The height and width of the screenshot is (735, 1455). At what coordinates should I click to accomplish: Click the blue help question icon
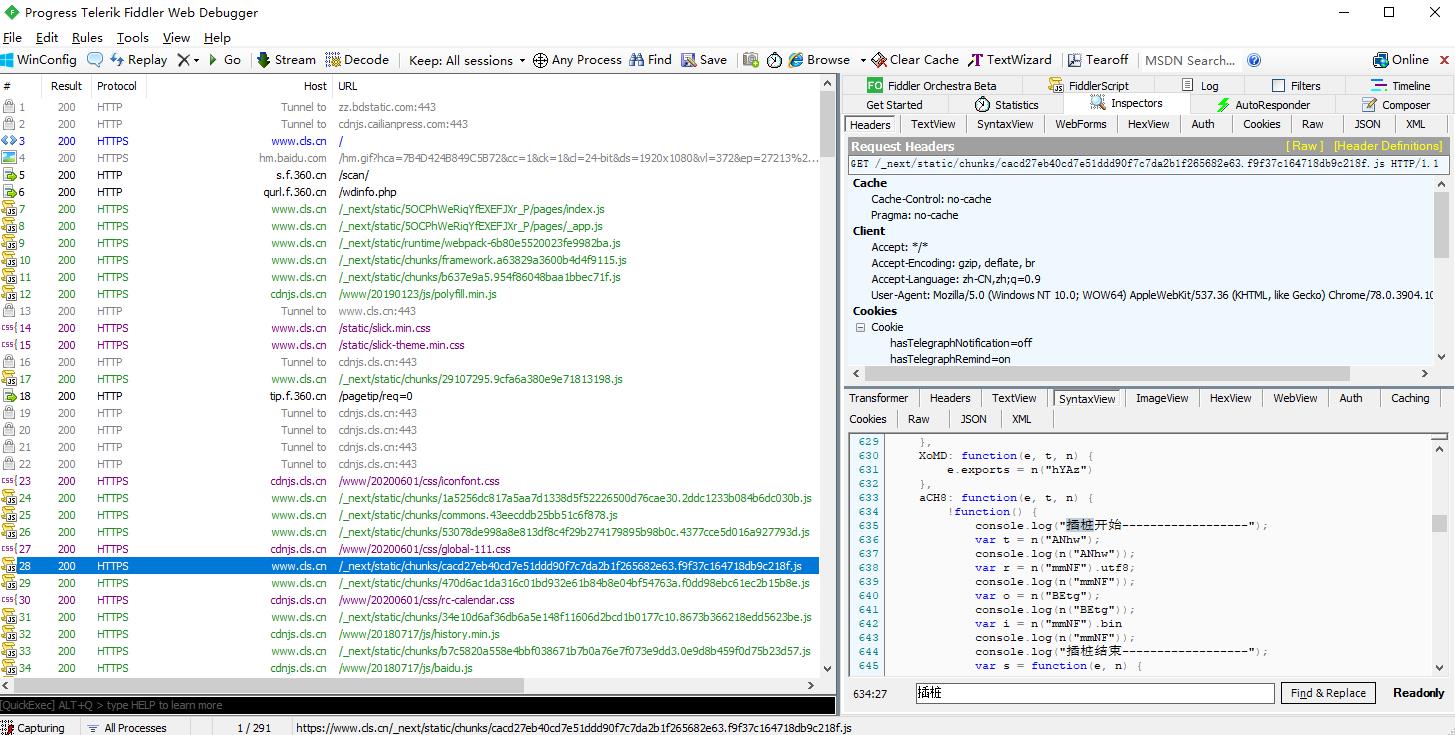click(x=1254, y=60)
